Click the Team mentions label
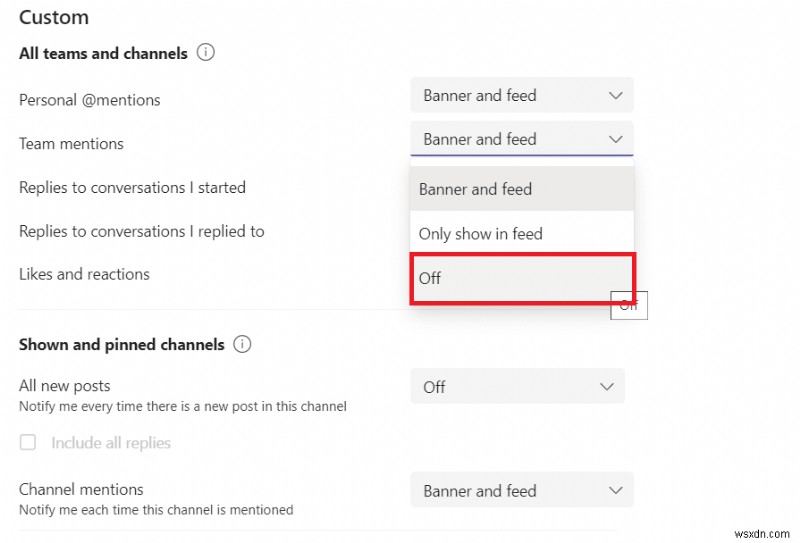Viewport: 800px width, 543px height. pyautogui.click(x=71, y=144)
